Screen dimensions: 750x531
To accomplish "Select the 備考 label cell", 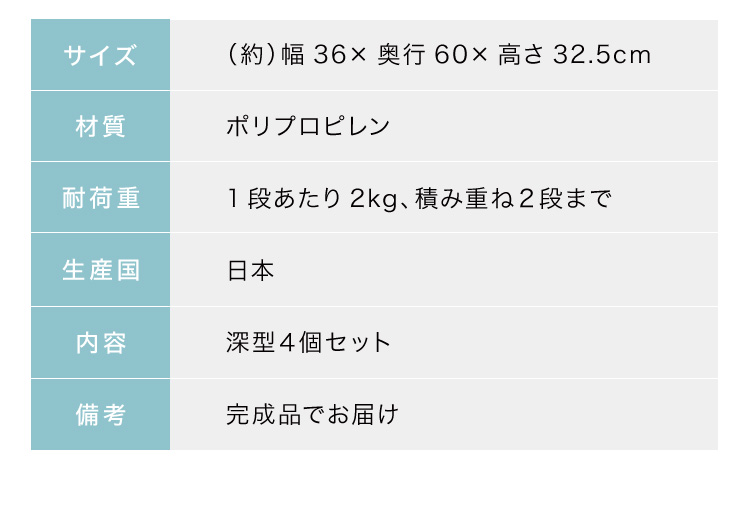I will tap(100, 414).
